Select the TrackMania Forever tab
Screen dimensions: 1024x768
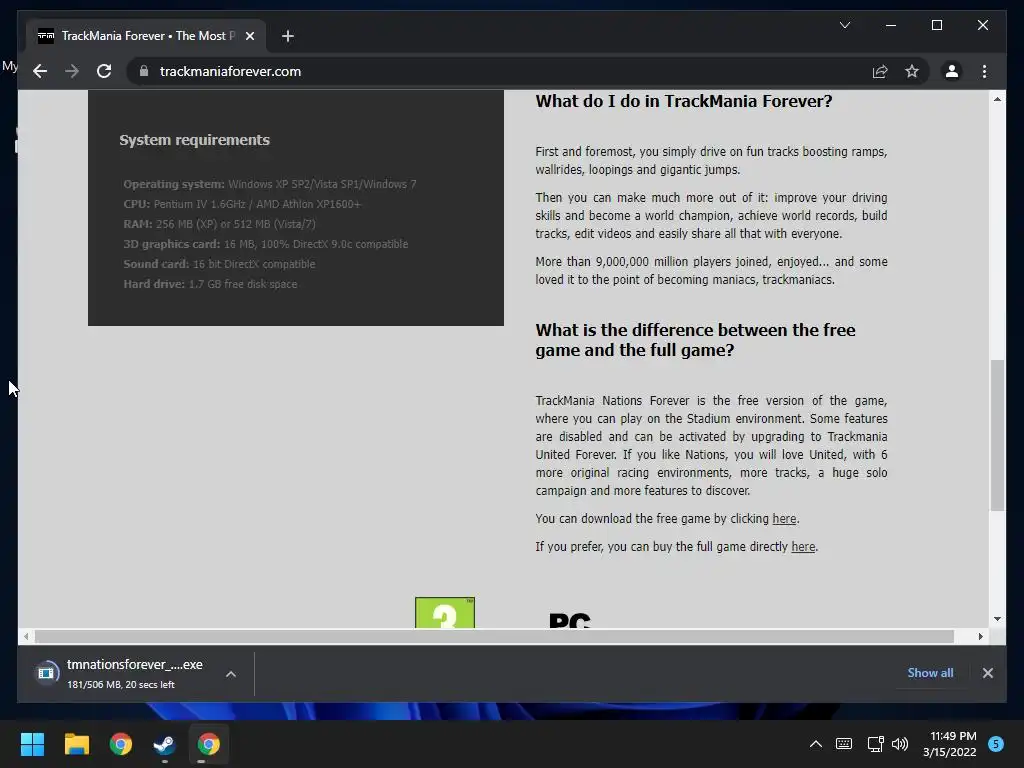click(x=146, y=36)
